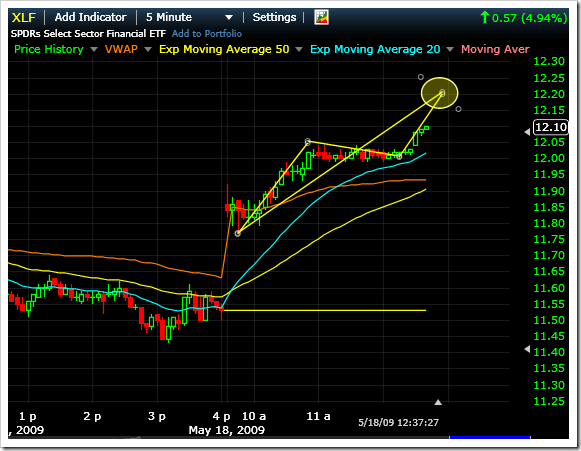The image size is (581, 451).
Task: Click the 12.30 price axis label
Action: click(x=549, y=61)
